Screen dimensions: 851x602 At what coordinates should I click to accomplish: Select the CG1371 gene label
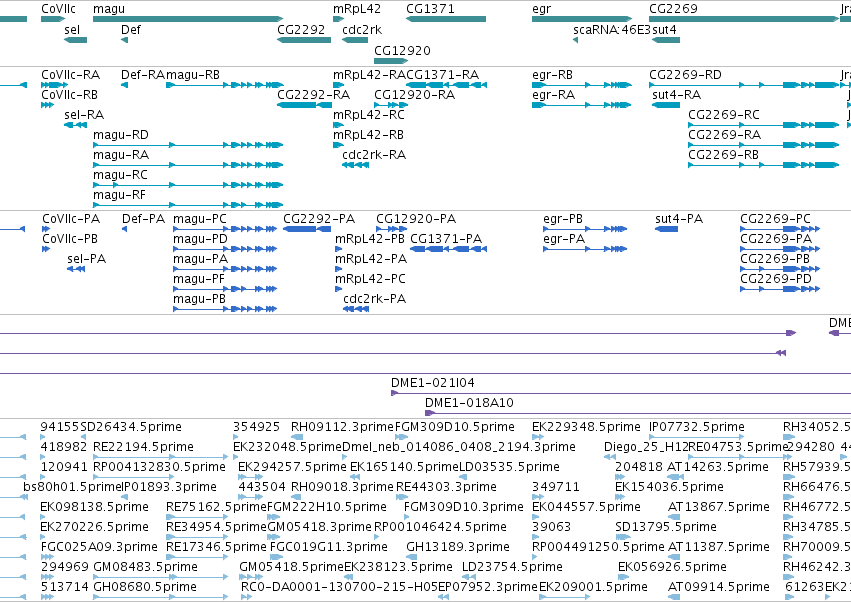(x=430, y=9)
